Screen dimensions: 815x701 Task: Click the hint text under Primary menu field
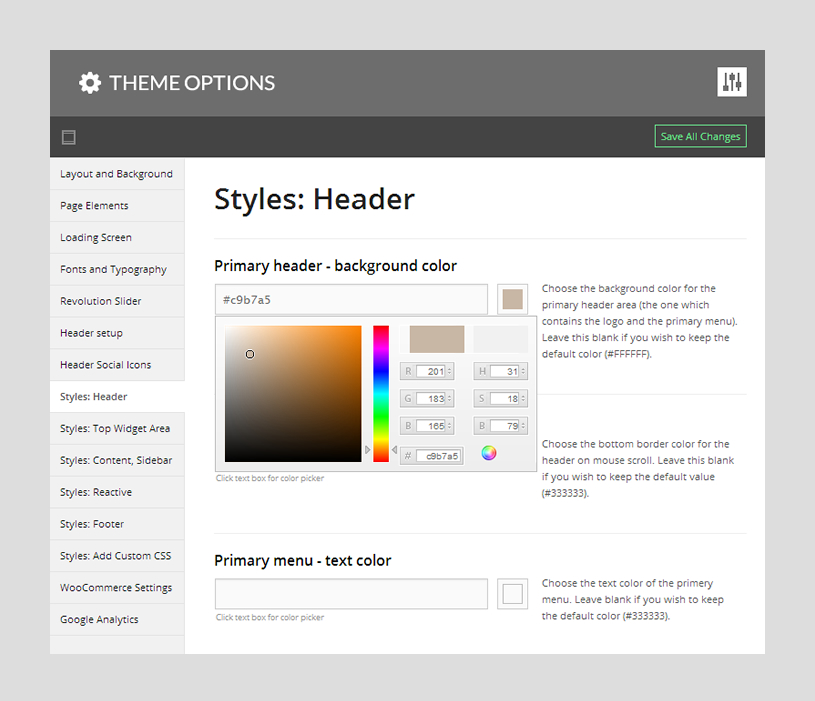[270, 617]
